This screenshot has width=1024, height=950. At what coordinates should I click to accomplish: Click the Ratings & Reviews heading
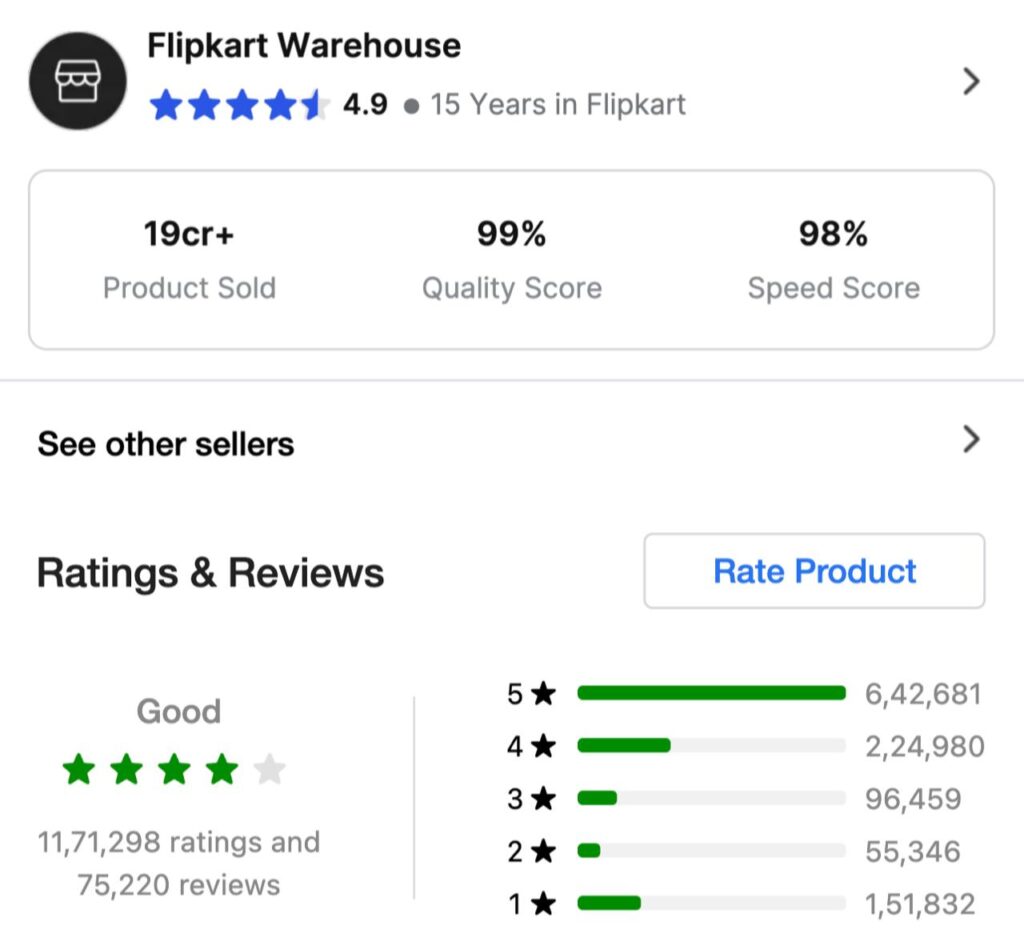pos(210,573)
